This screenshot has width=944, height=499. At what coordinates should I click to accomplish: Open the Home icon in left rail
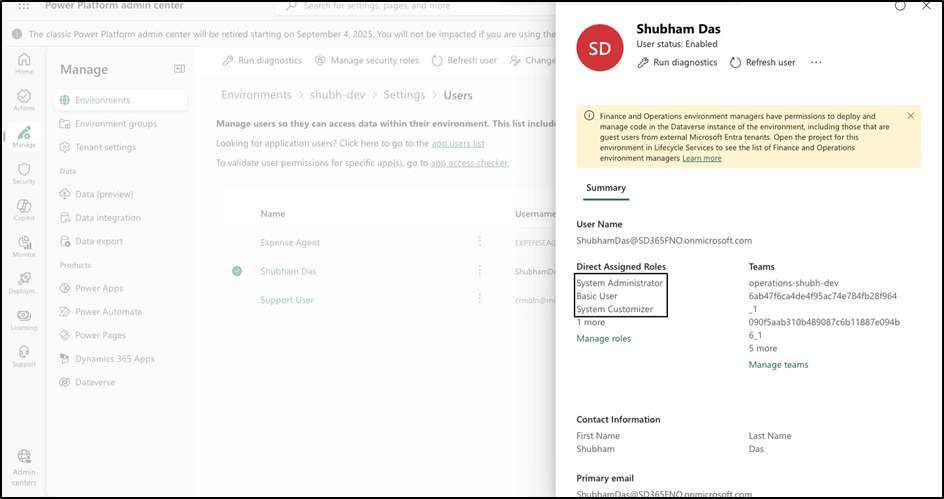pos(24,62)
